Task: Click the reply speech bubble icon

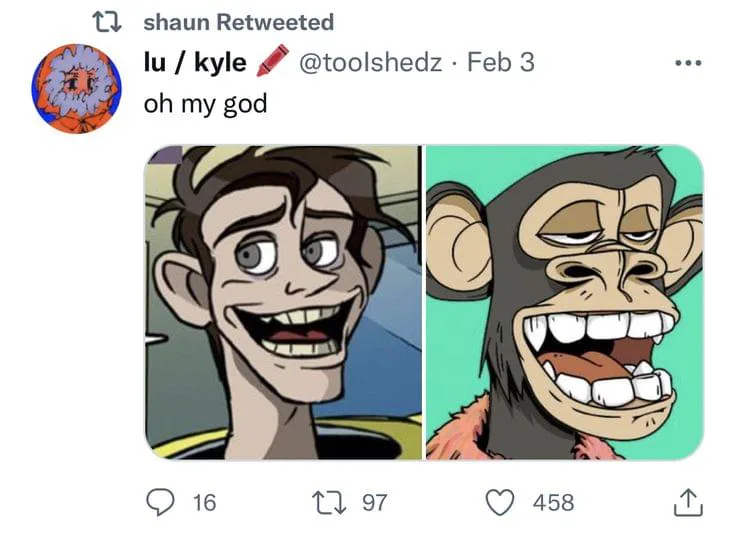Action: click(x=161, y=502)
